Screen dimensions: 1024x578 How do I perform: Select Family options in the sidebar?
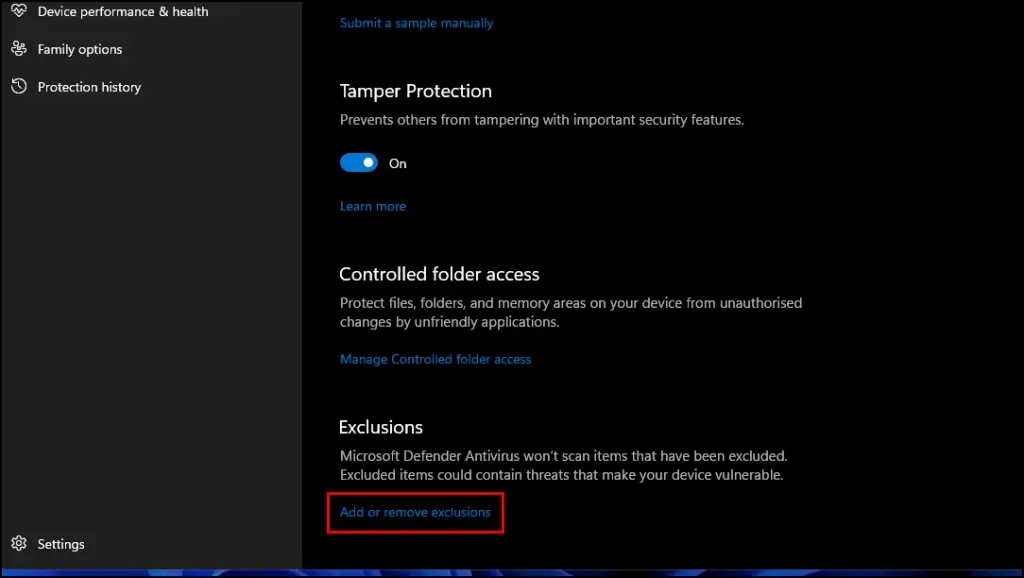click(x=80, y=49)
